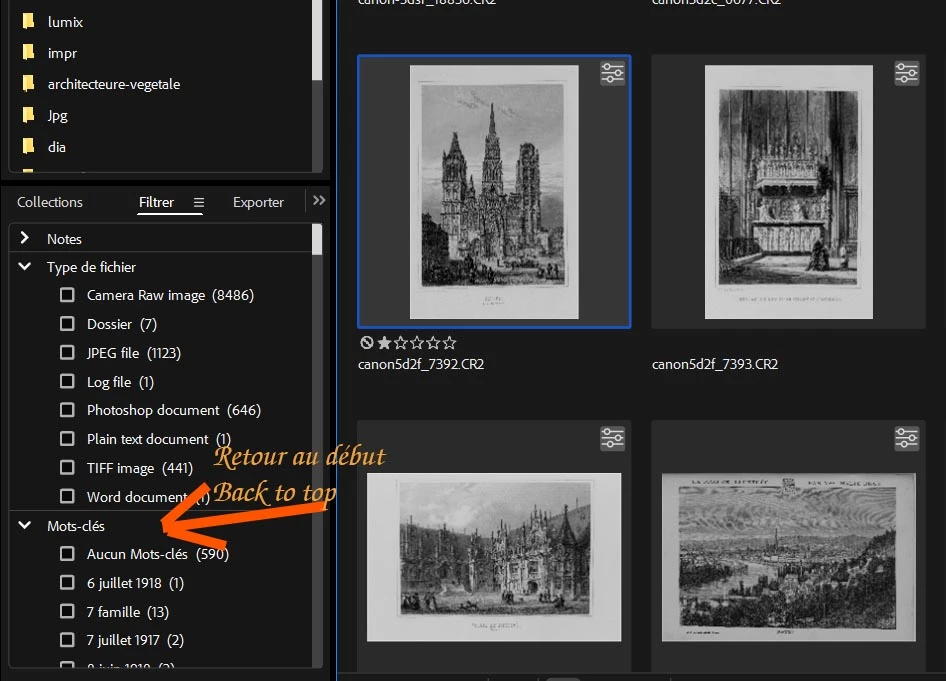Enable Log file filter
This screenshot has height=681, width=946.
(67, 381)
